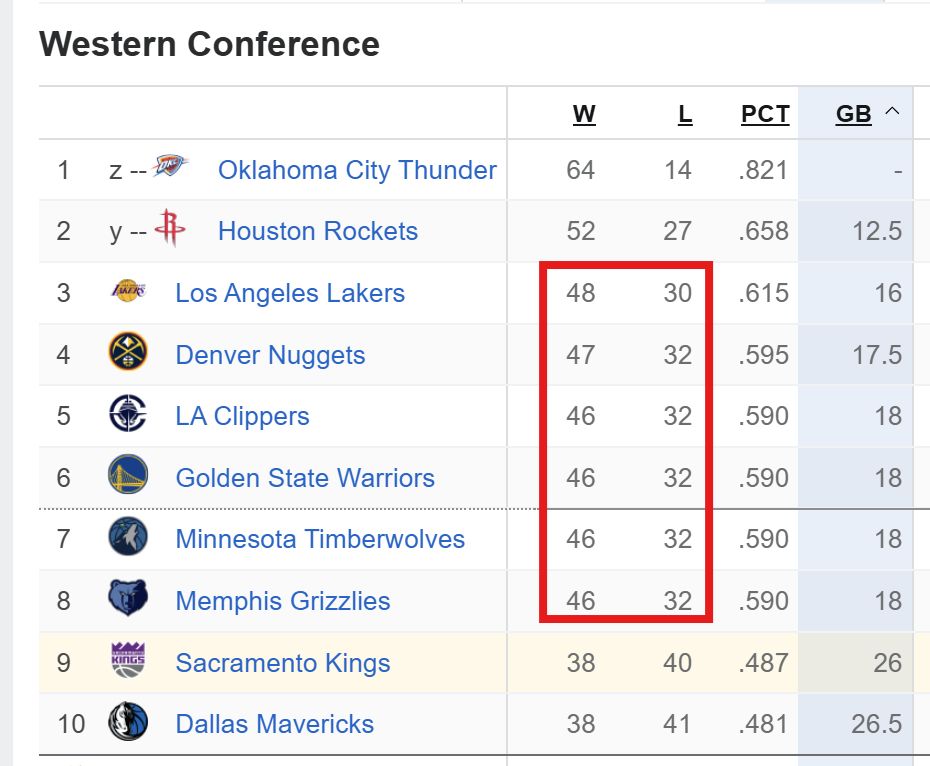Toggle the GB column sort arrow
930x766 pixels.
[x=892, y=113]
